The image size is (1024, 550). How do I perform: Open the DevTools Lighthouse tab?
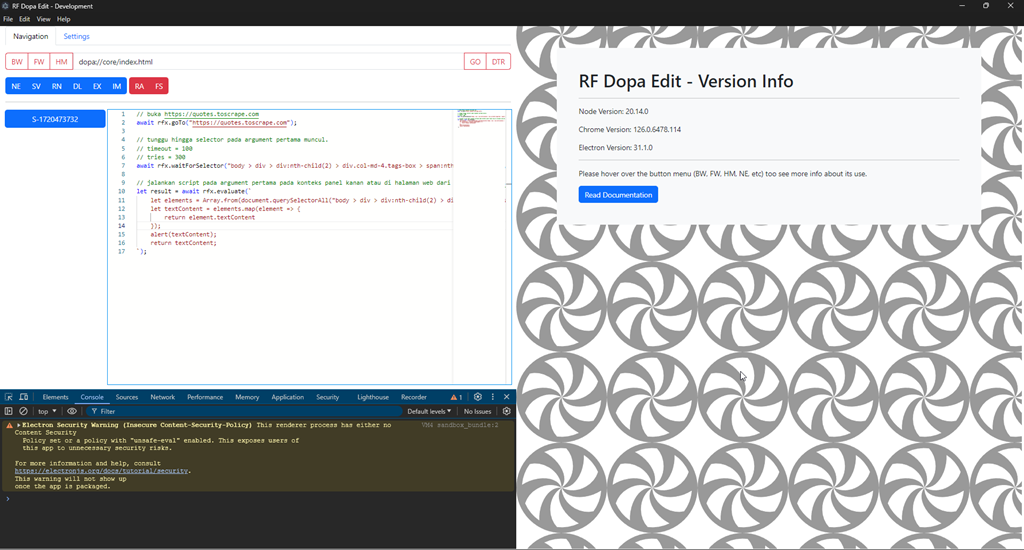[x=373, y=397]
